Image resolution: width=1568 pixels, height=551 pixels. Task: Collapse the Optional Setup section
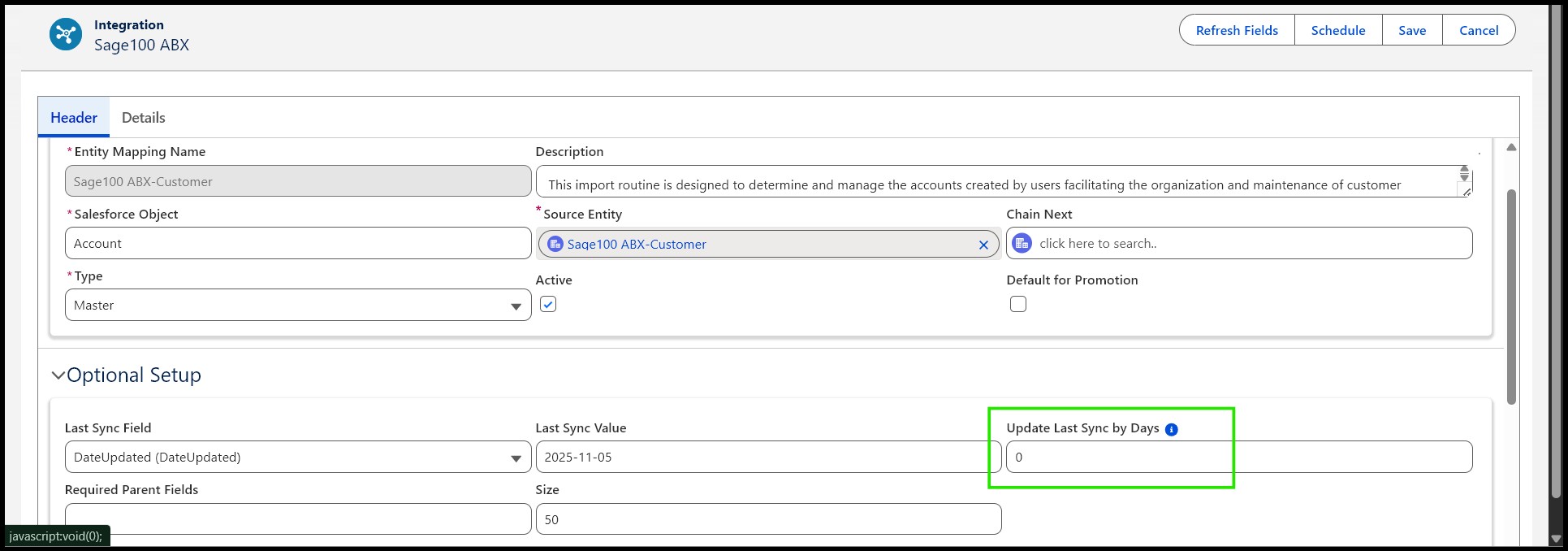(x=58, y=375)
